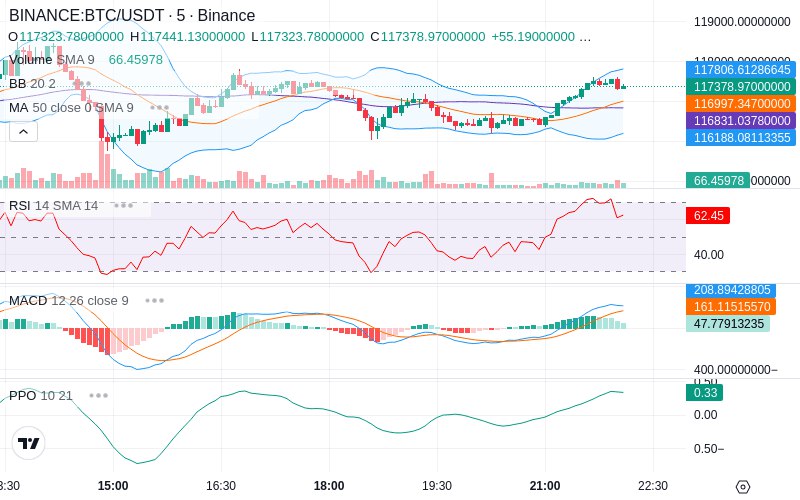Open more options for PPO 10 21
The width and height of the screenshot is (800, 500).
(x=98, y=395)
